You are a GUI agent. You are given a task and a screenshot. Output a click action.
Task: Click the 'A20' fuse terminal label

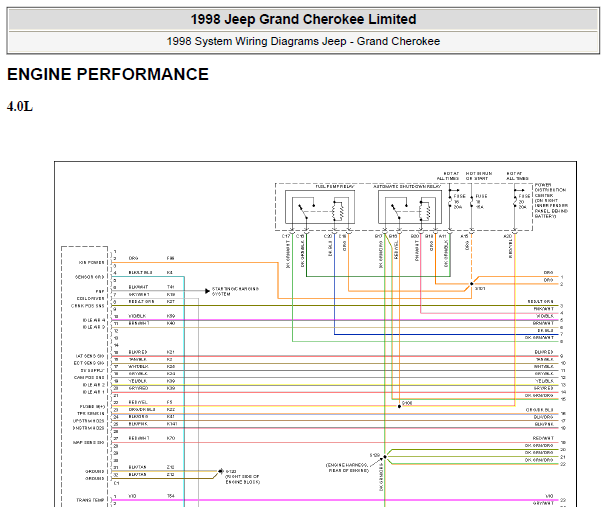(x=508, y=236)
